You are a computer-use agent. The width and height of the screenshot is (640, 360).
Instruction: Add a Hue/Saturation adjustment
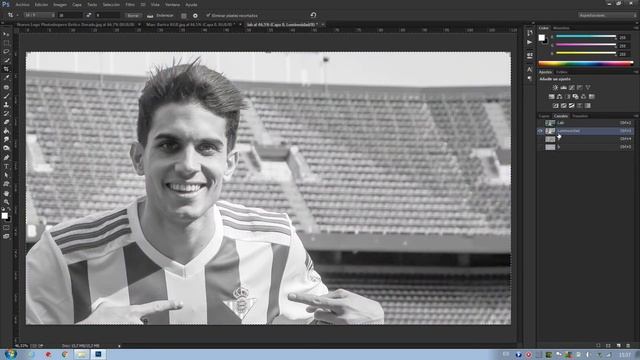(x=551, y=97)
